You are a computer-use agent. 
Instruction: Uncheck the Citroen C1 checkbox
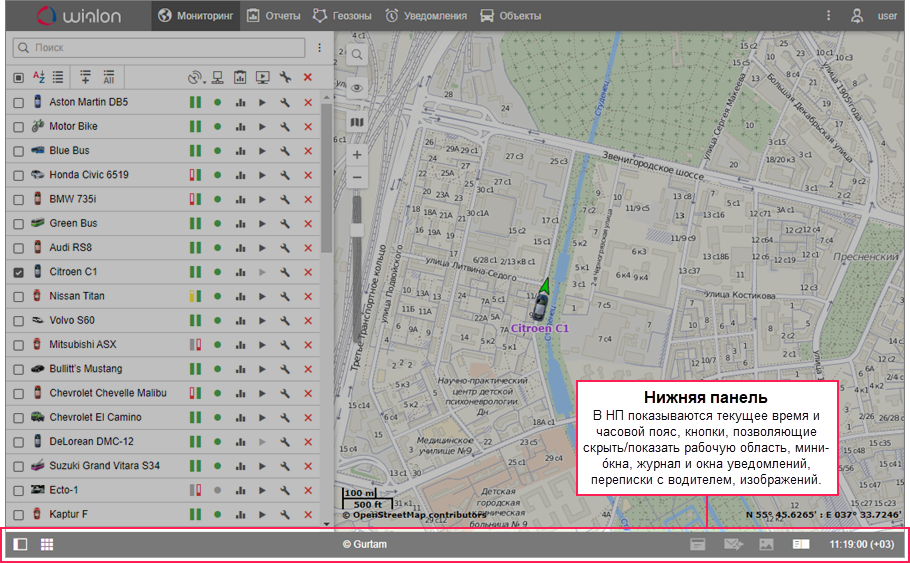[18, 272]
